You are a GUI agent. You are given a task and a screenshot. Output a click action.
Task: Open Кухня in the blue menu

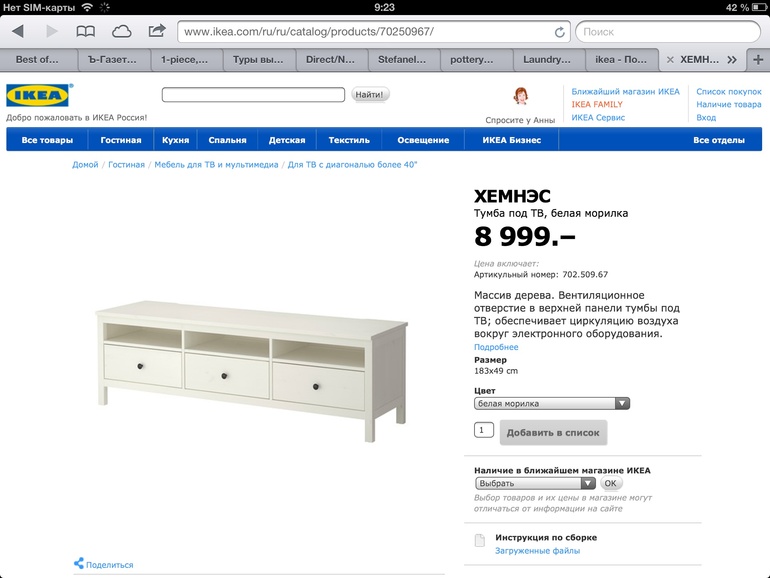pyautogui.click(x=175, y=140)
